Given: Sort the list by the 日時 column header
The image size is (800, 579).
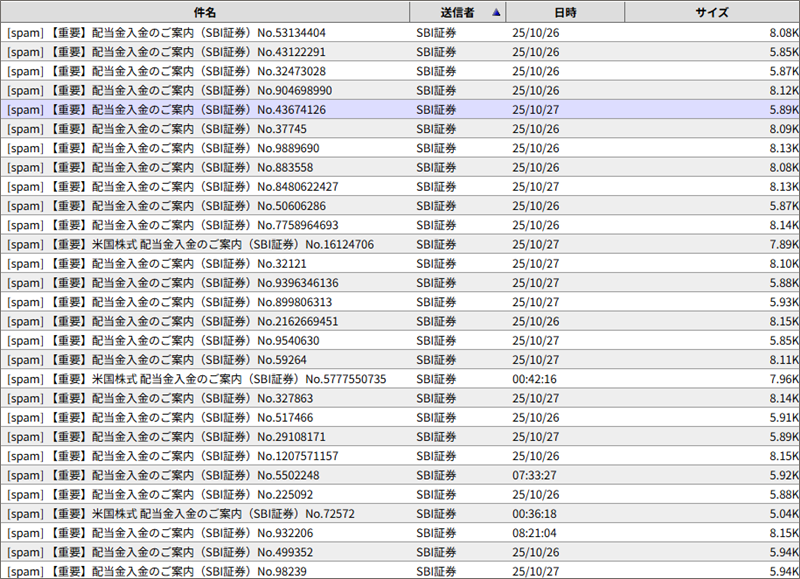Looking at the screenshot, I should click(565, 13).
